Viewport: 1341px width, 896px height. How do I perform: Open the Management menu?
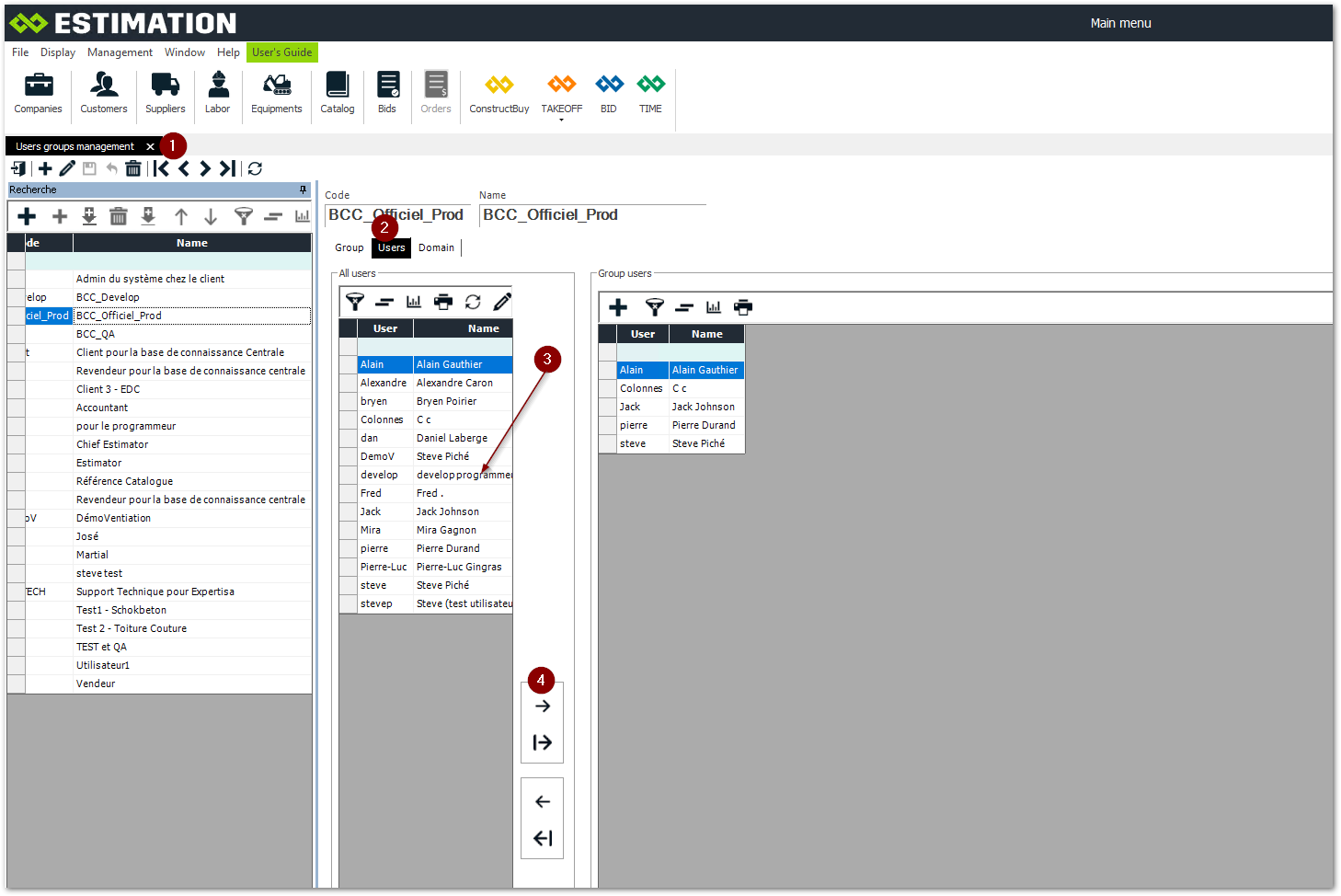(x=120, y=52)
